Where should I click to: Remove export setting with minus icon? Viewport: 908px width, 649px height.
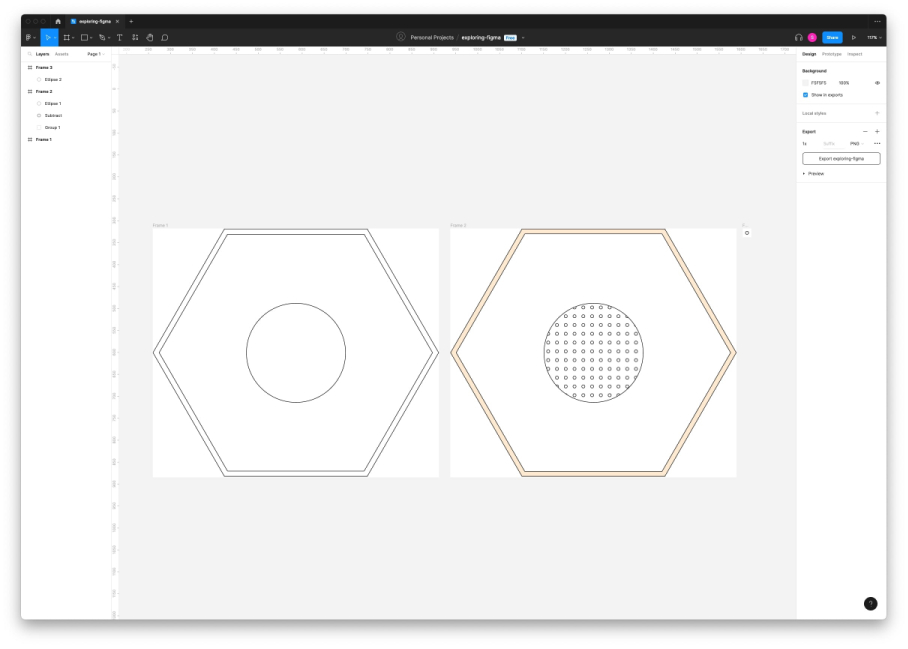pyautogui.click(x=865, y=131)
